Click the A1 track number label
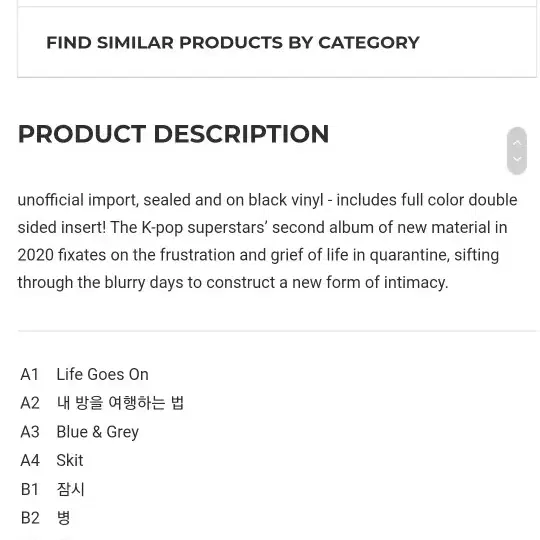 30,374
